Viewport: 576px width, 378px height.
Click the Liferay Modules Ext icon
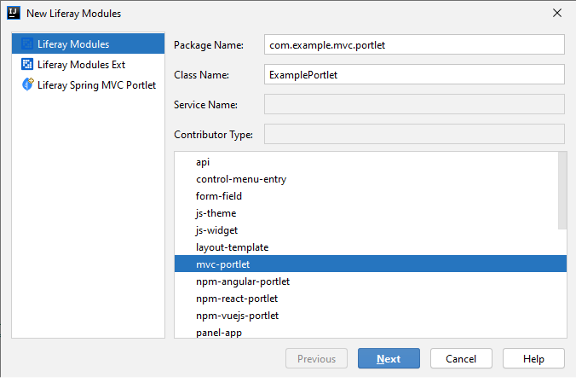pos(27,64)
